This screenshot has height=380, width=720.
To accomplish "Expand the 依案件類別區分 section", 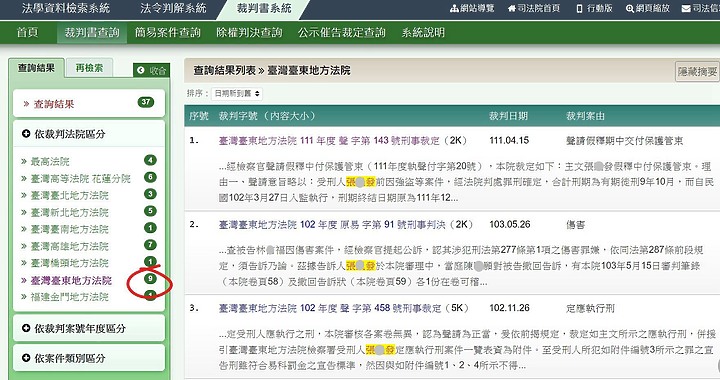I will (89, 358).
